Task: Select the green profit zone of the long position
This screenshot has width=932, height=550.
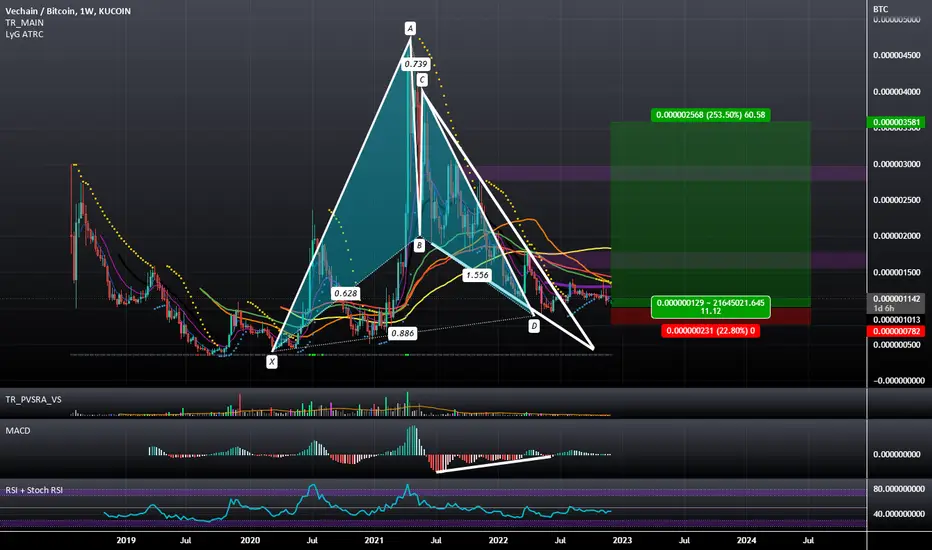Action: 710,214
